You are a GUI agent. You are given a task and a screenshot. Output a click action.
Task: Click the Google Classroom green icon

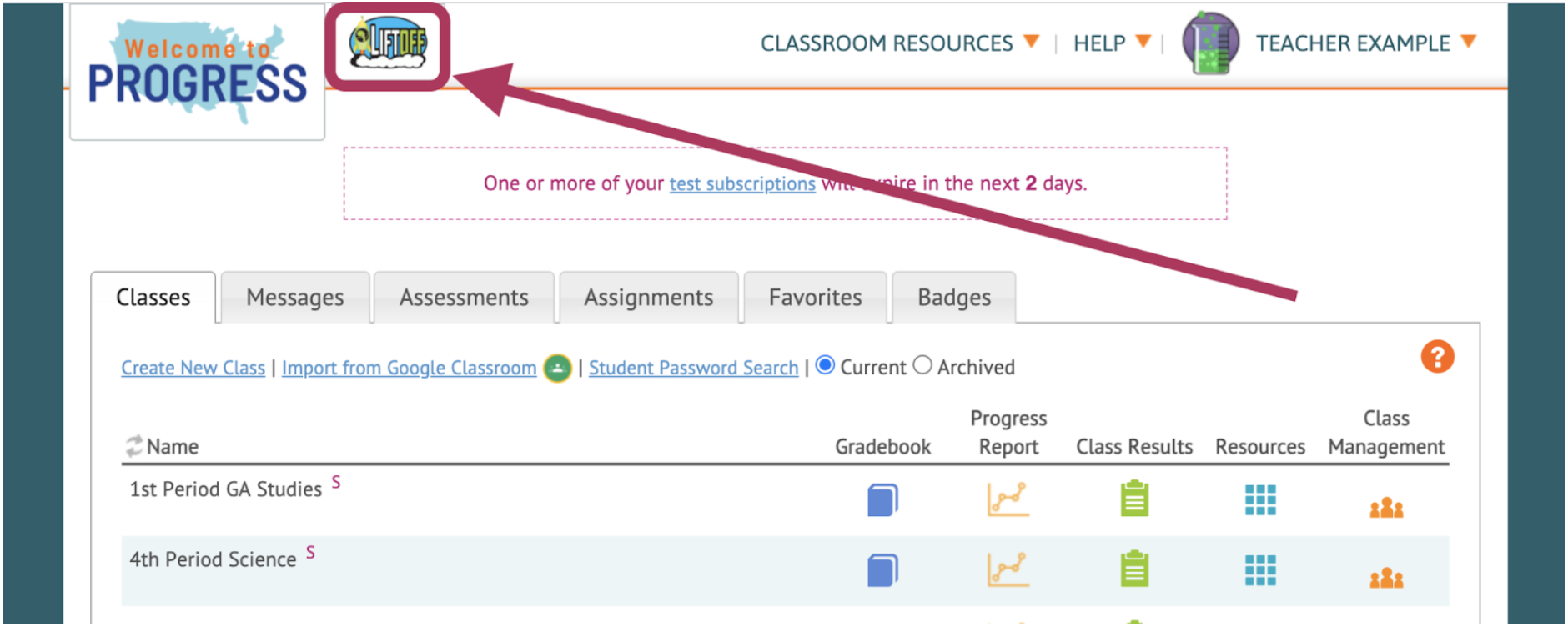557,368
